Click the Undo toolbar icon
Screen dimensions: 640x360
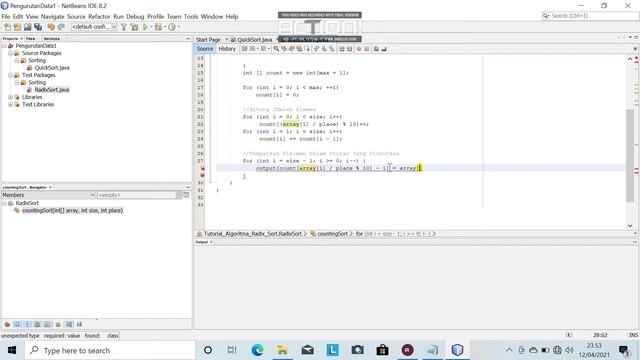pyautogui.click(x=51, y=27)
